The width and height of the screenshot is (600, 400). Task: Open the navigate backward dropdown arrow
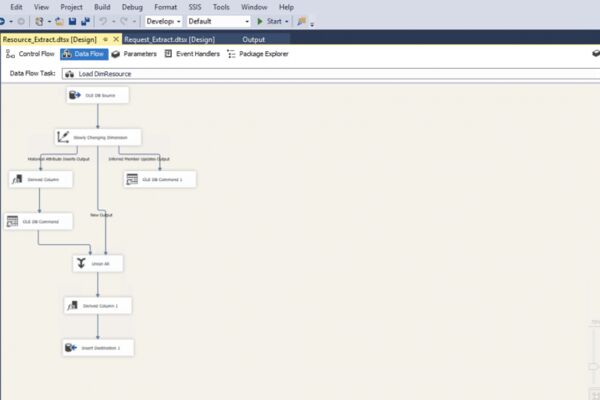point(11,22)
